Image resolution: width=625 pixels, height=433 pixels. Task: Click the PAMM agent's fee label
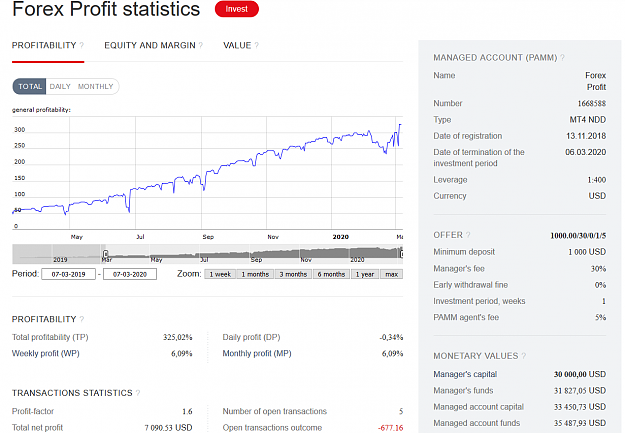point(466,318)
